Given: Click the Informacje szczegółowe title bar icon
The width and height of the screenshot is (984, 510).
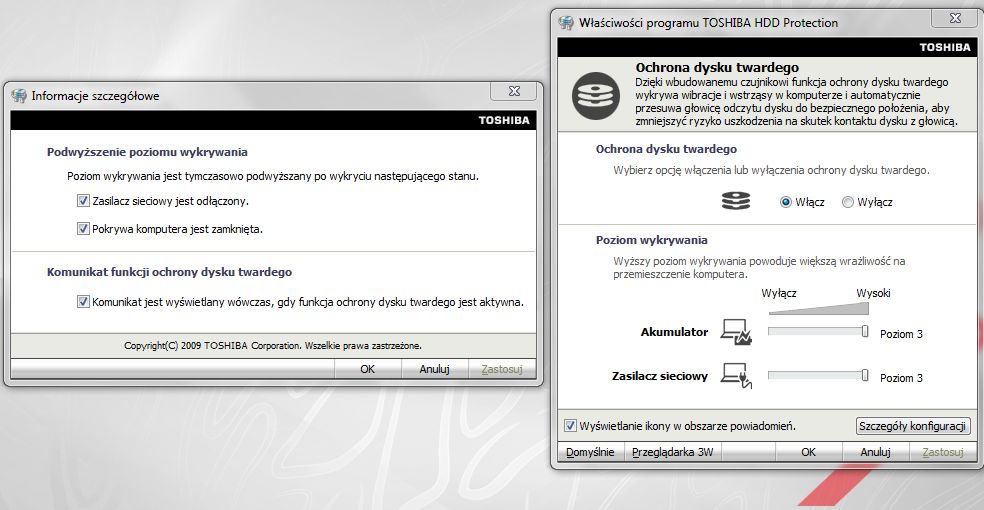Looking at the screenshot, I should point(19,95).
